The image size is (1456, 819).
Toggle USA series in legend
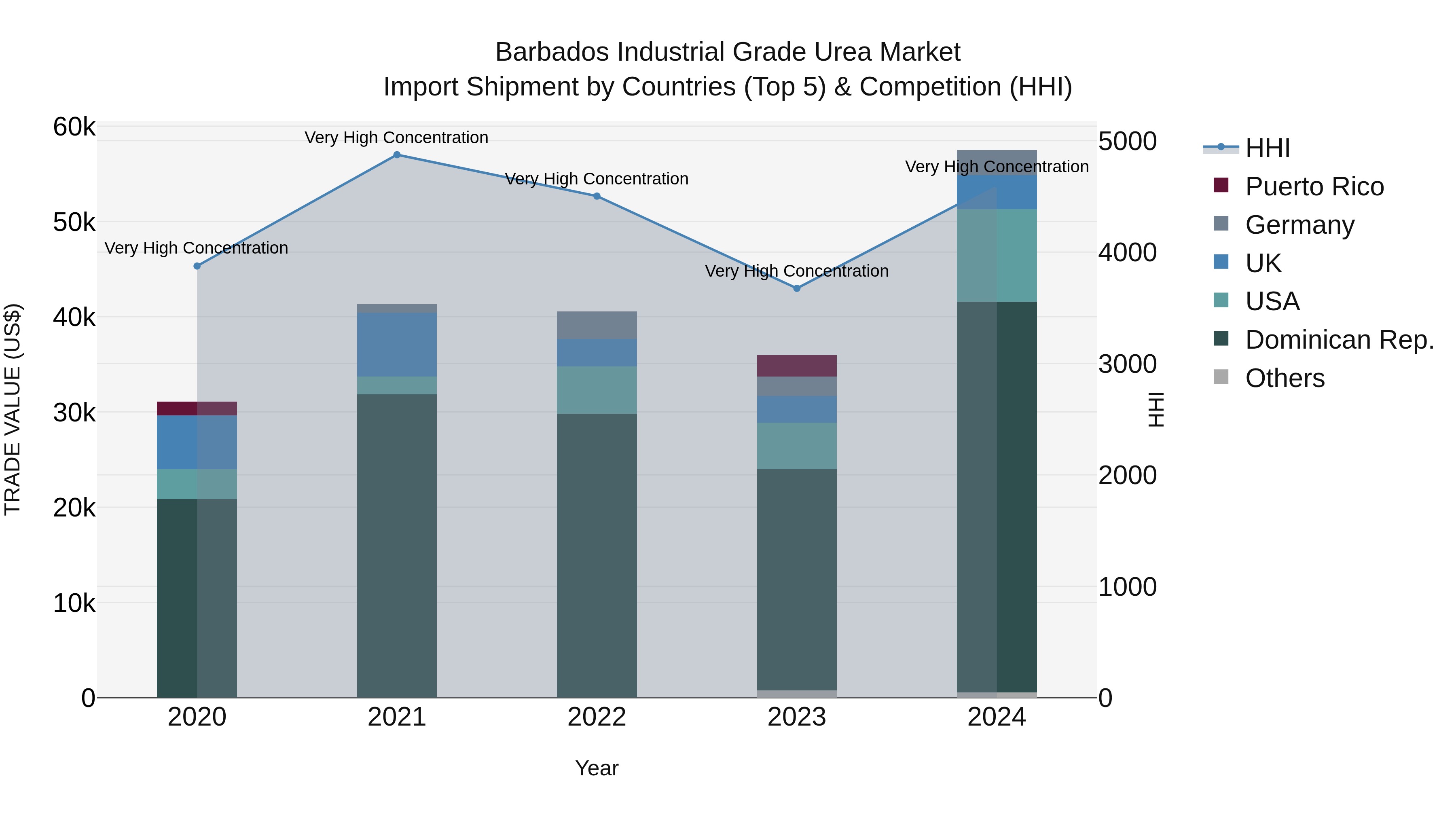coord(1257,301)
